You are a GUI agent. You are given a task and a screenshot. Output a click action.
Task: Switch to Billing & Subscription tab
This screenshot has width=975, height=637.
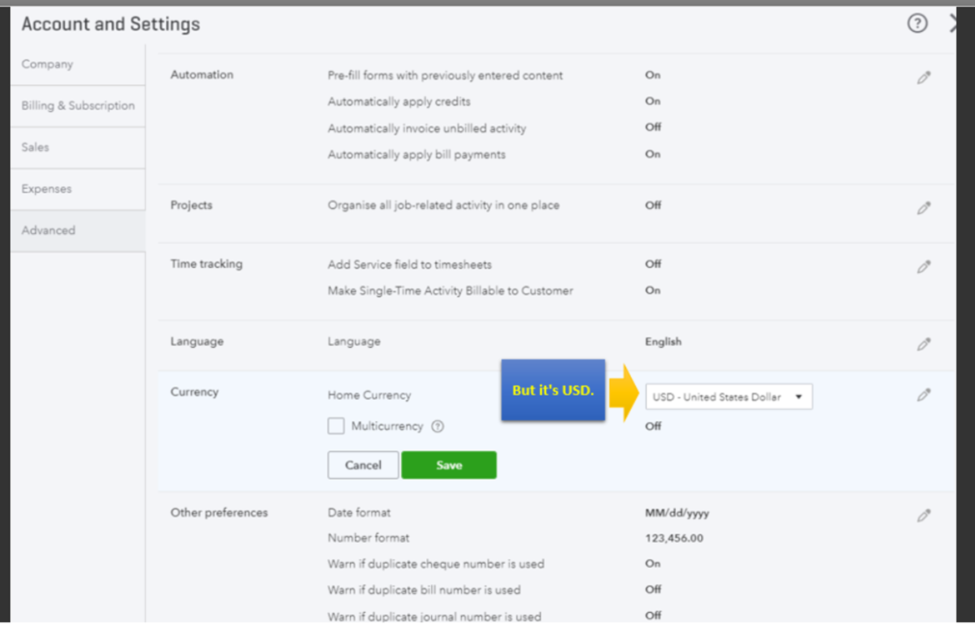pos(78,106)
